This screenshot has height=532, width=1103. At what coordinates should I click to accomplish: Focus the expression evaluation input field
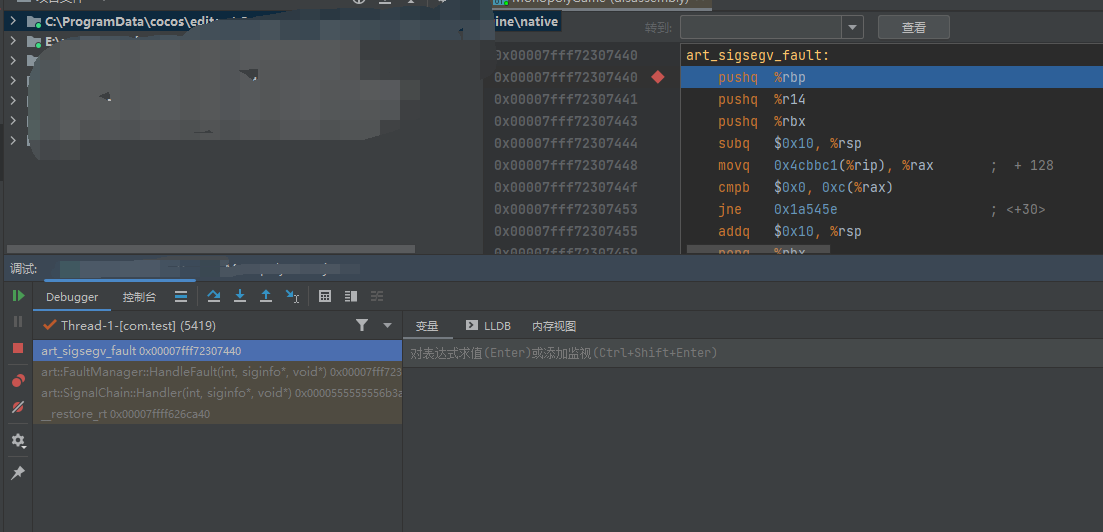tap(753, 353)
